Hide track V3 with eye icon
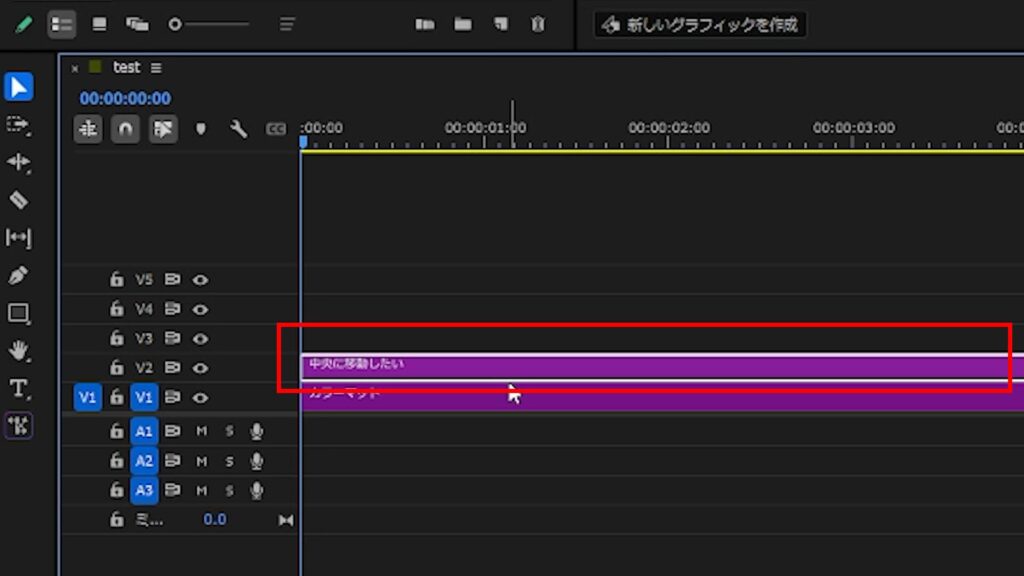This screenshot has width=1024, height=576. (x=200, y=339)
